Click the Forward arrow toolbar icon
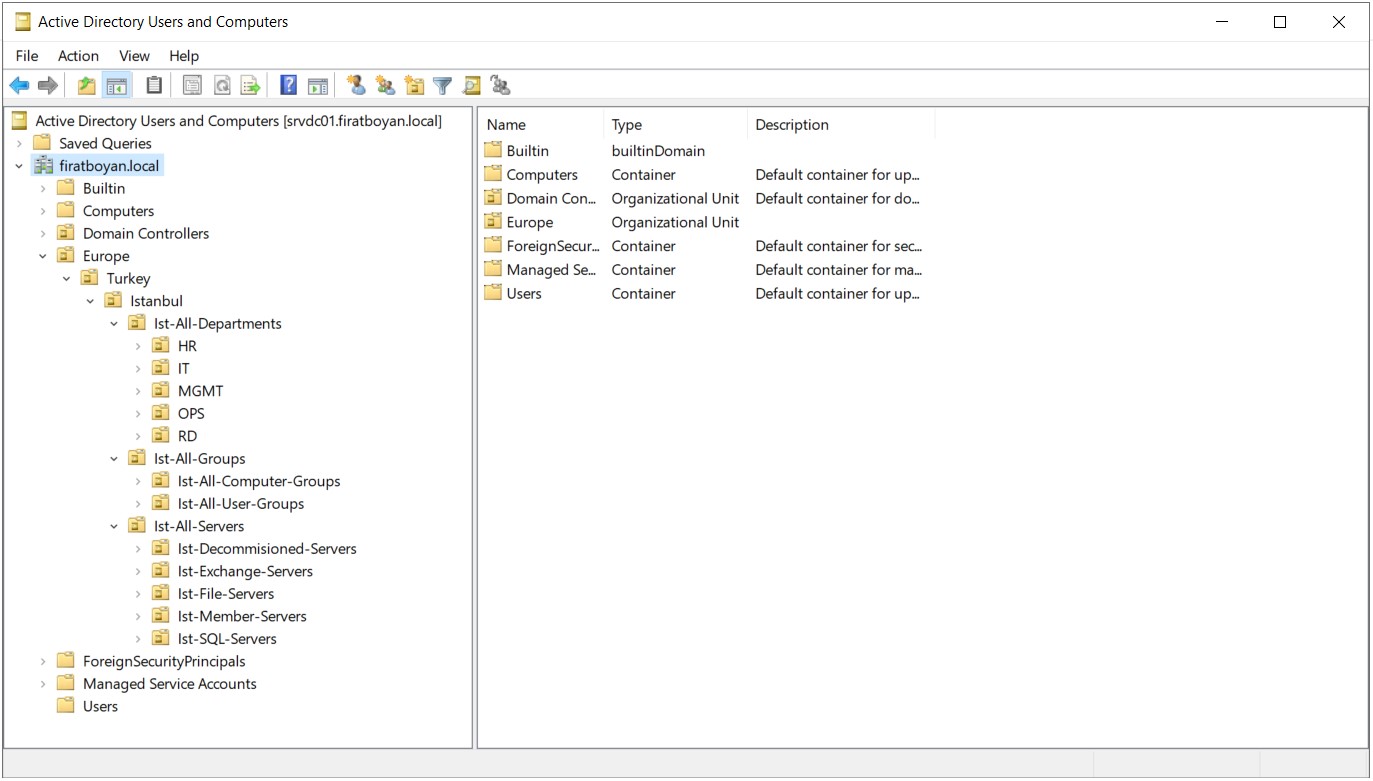The height and width of the screenshot is (781, 1373). click(x=48, y=86)
